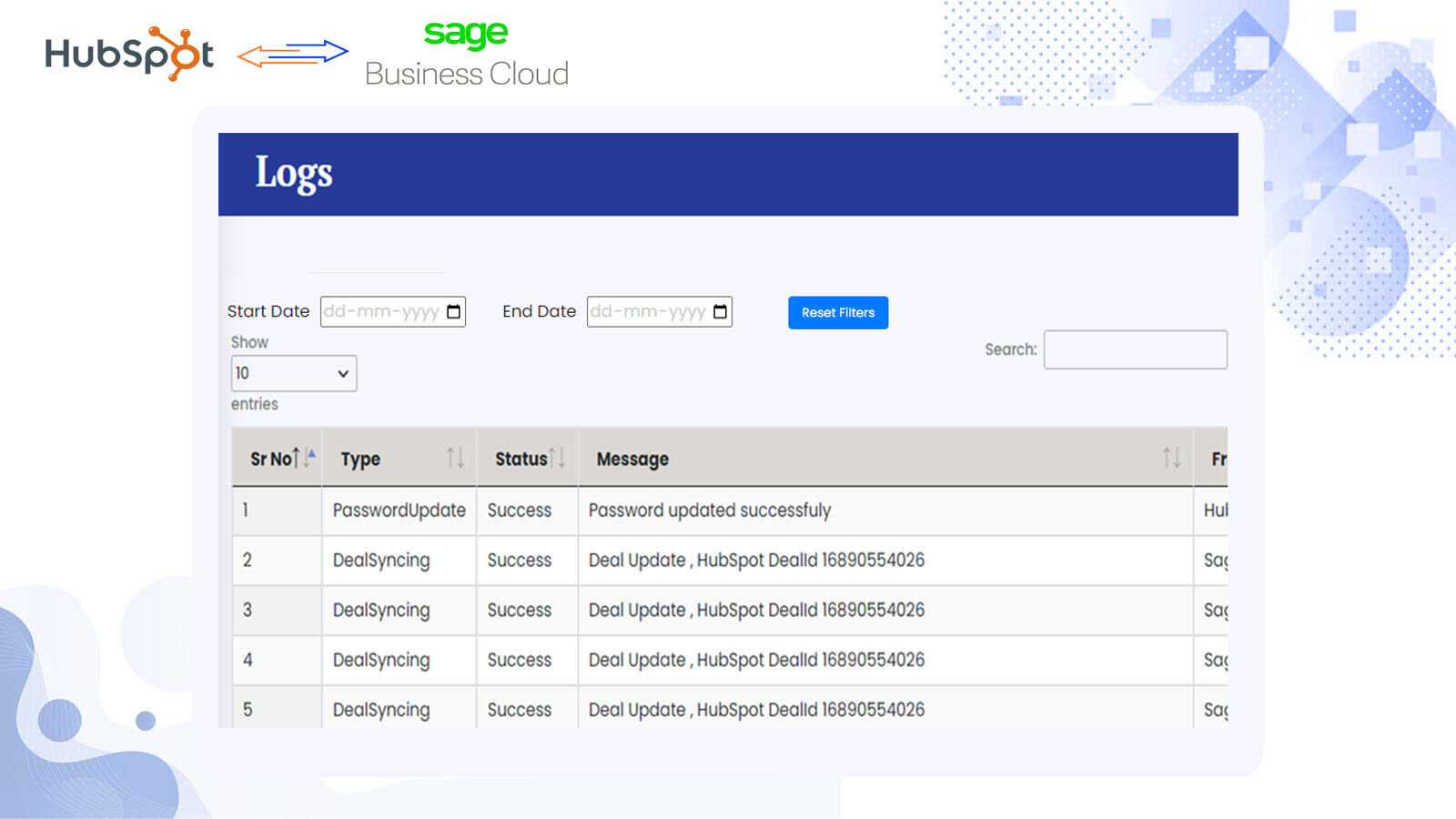
Task: Sort logs using the Type column arrows
Action: [455, 458]
